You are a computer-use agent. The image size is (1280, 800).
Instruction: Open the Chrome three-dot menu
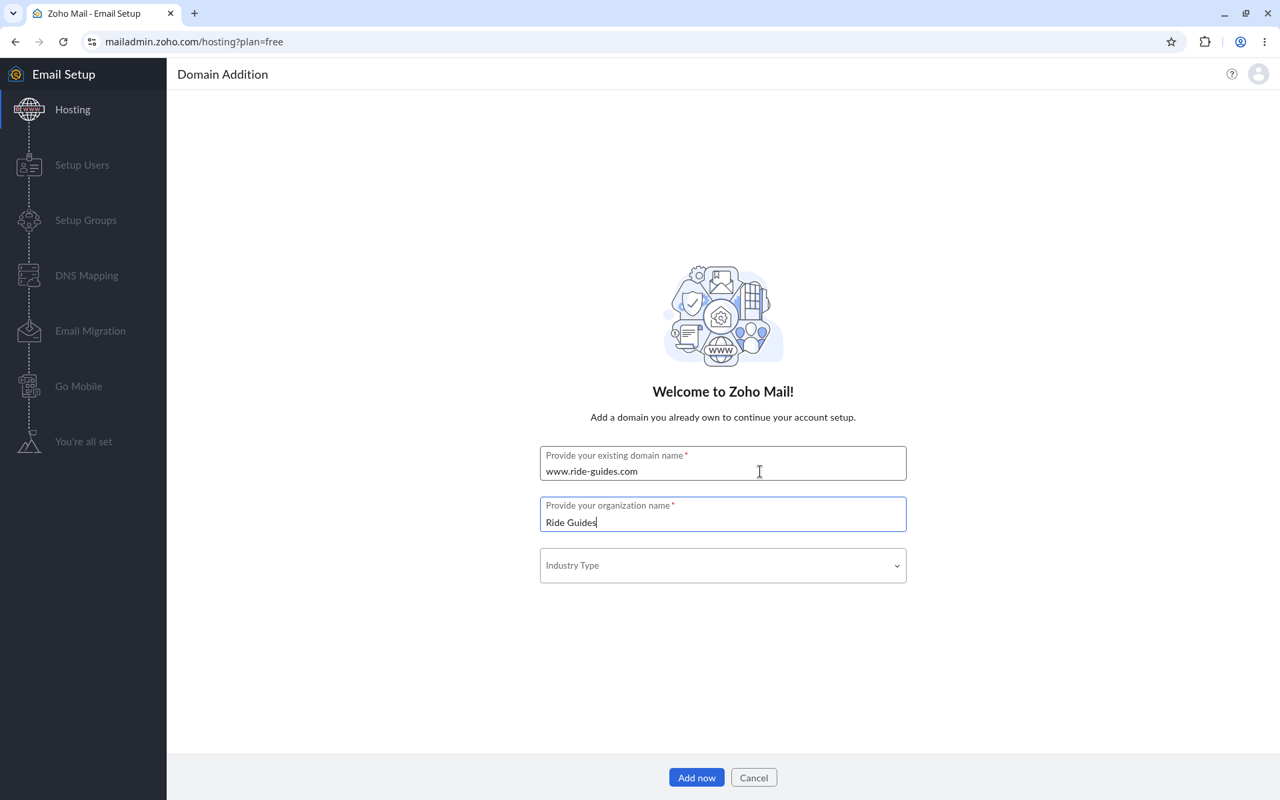(x=1265, y=42)
